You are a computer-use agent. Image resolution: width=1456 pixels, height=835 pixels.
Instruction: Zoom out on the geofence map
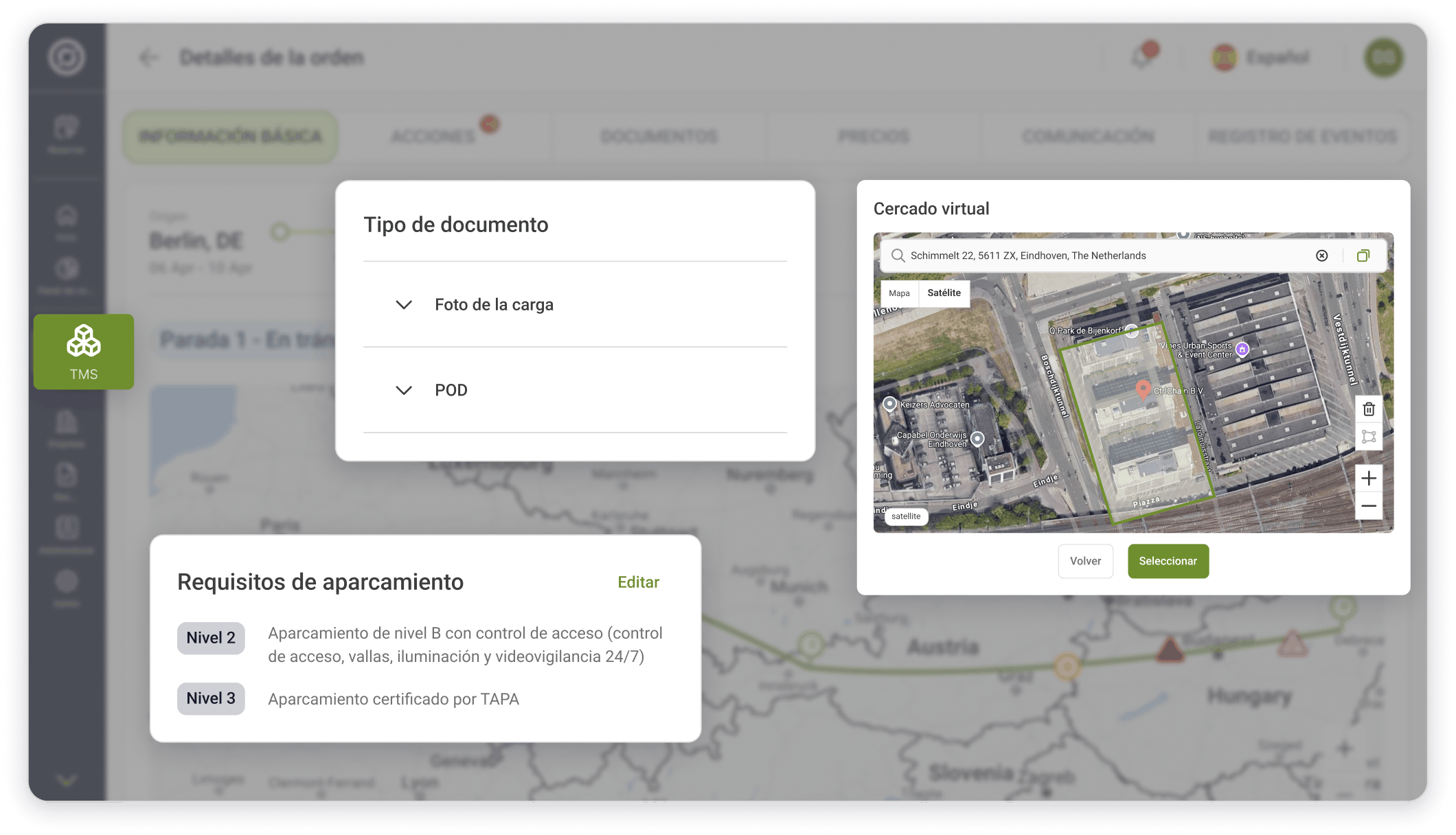click(1369, 506)
